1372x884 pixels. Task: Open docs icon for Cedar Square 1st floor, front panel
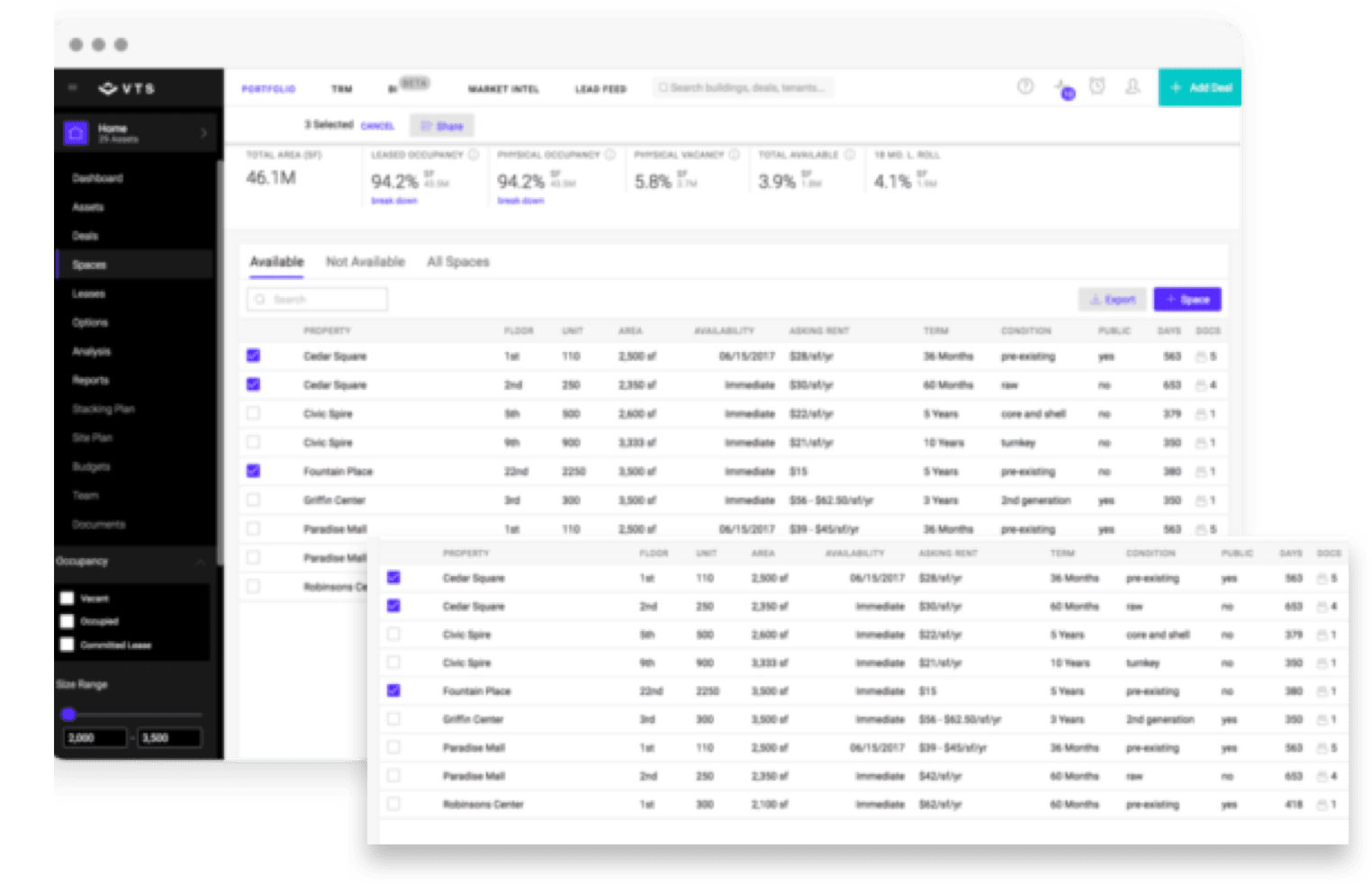tap(1322, 578)
